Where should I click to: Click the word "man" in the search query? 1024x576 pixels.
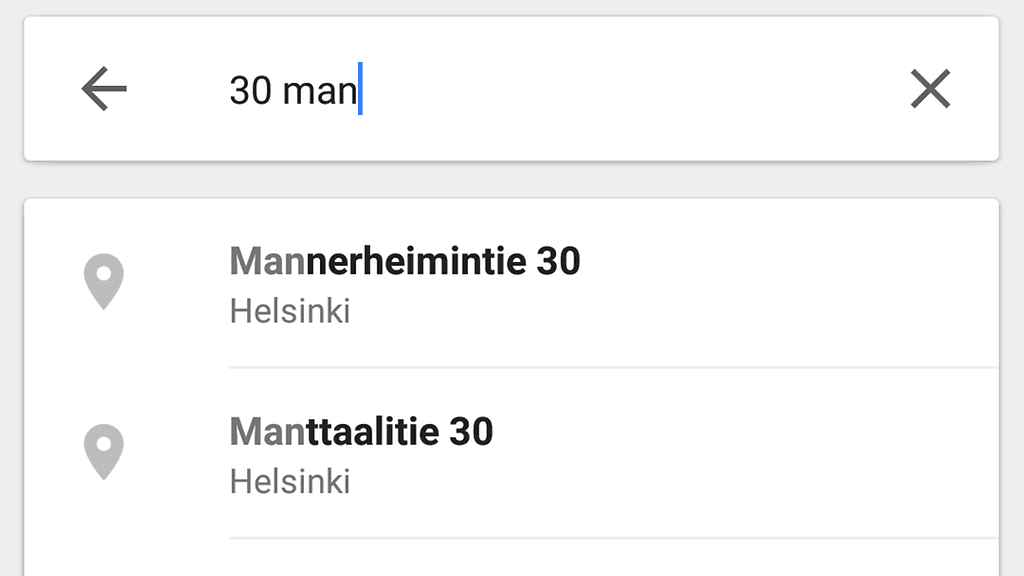coord(319,91)
